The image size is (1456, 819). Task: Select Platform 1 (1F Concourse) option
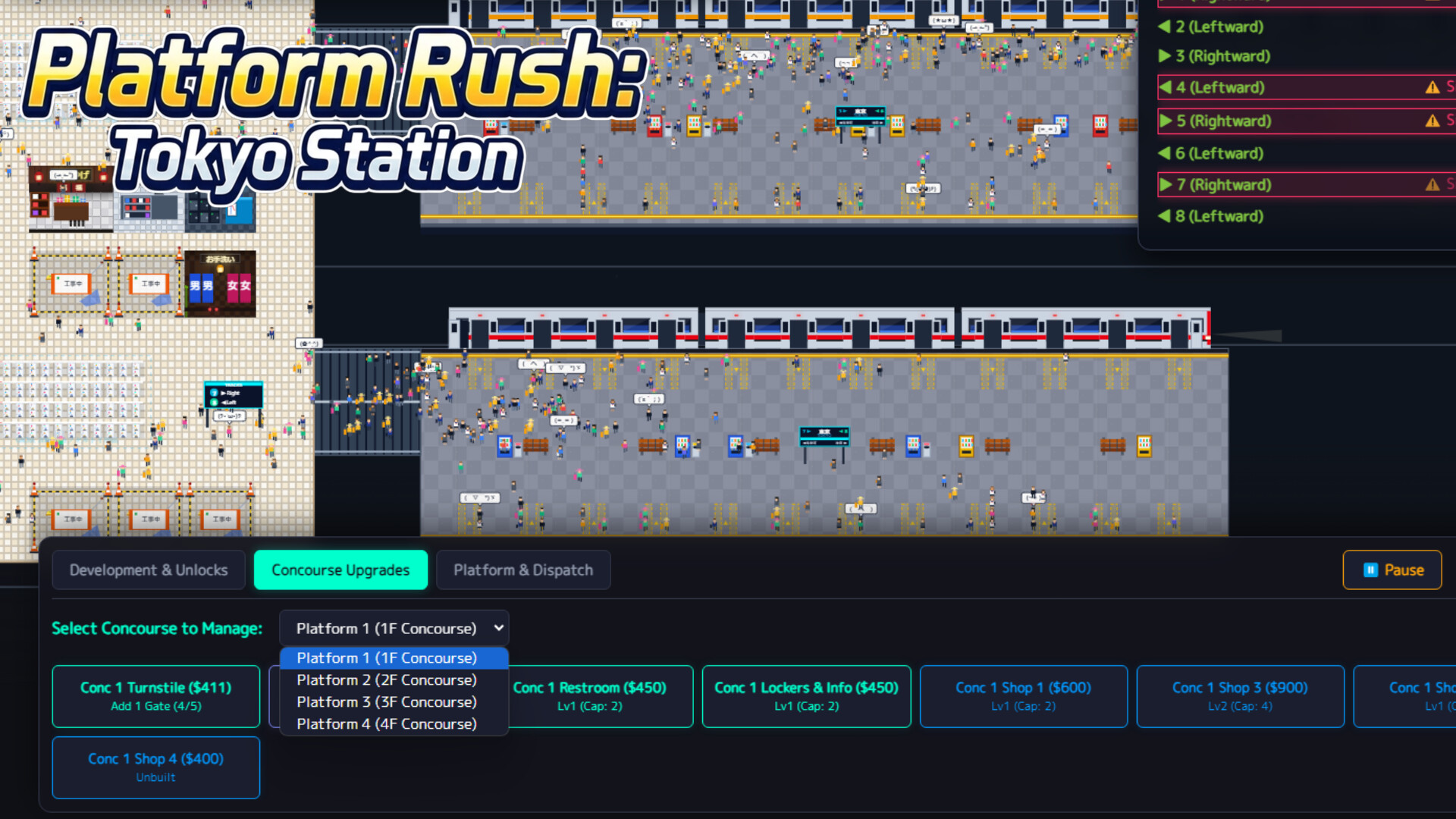394,658
